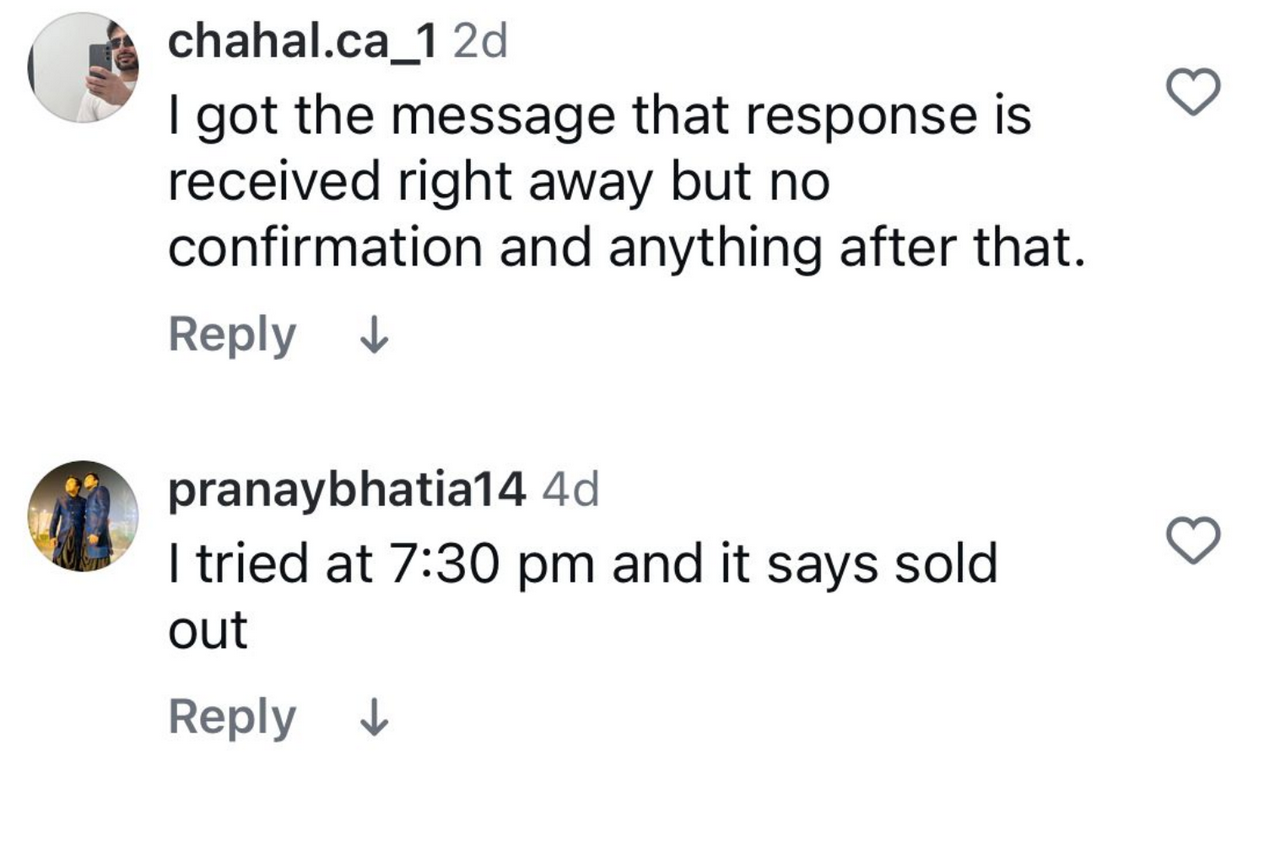
Task: Click the word 'sold' in the second comment
Action: pyautogui.click(x=945, y=564)
